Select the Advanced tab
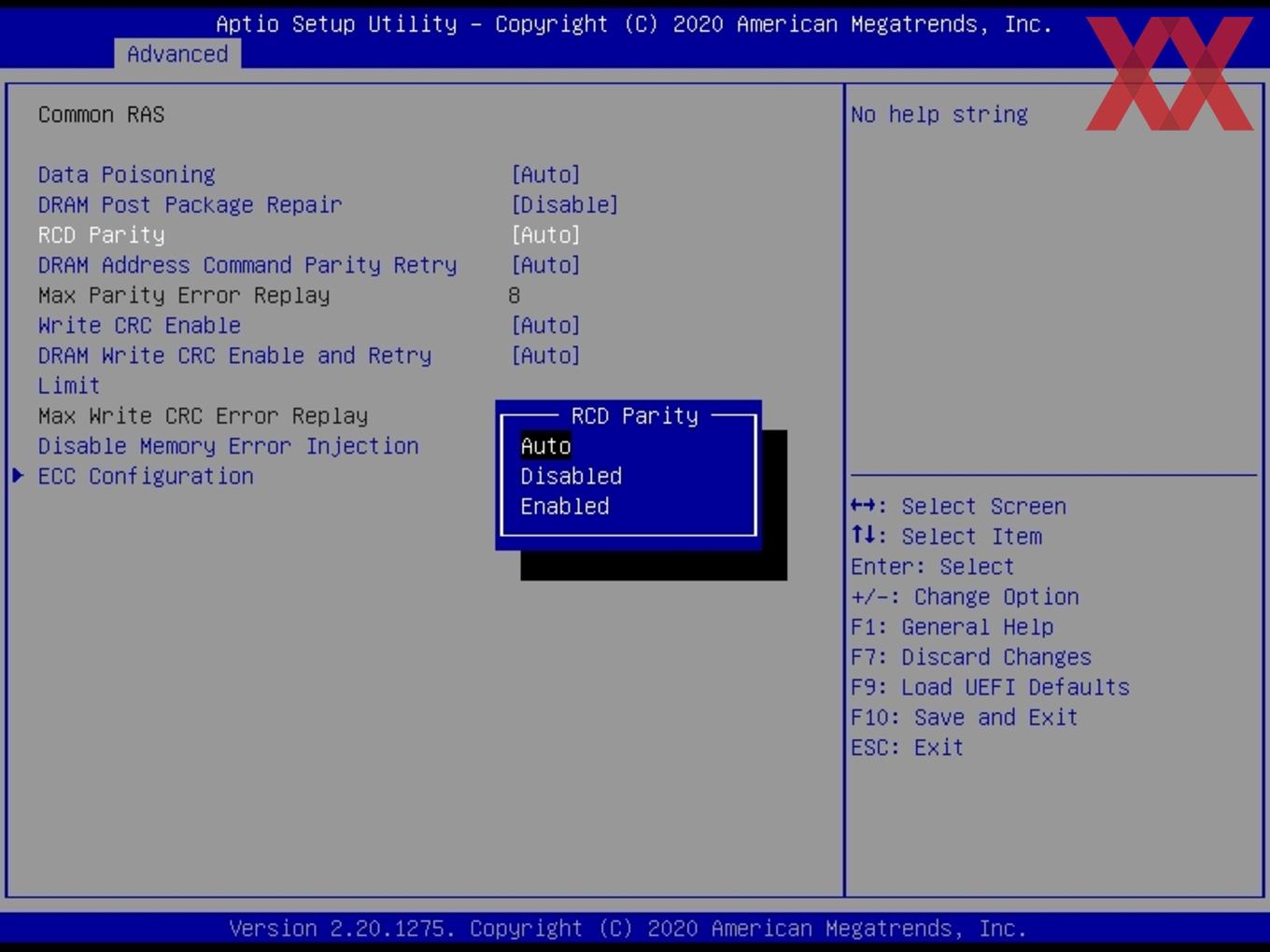Image resolution: width=1270 pixels, height=952 pixels. click(177, 54)
